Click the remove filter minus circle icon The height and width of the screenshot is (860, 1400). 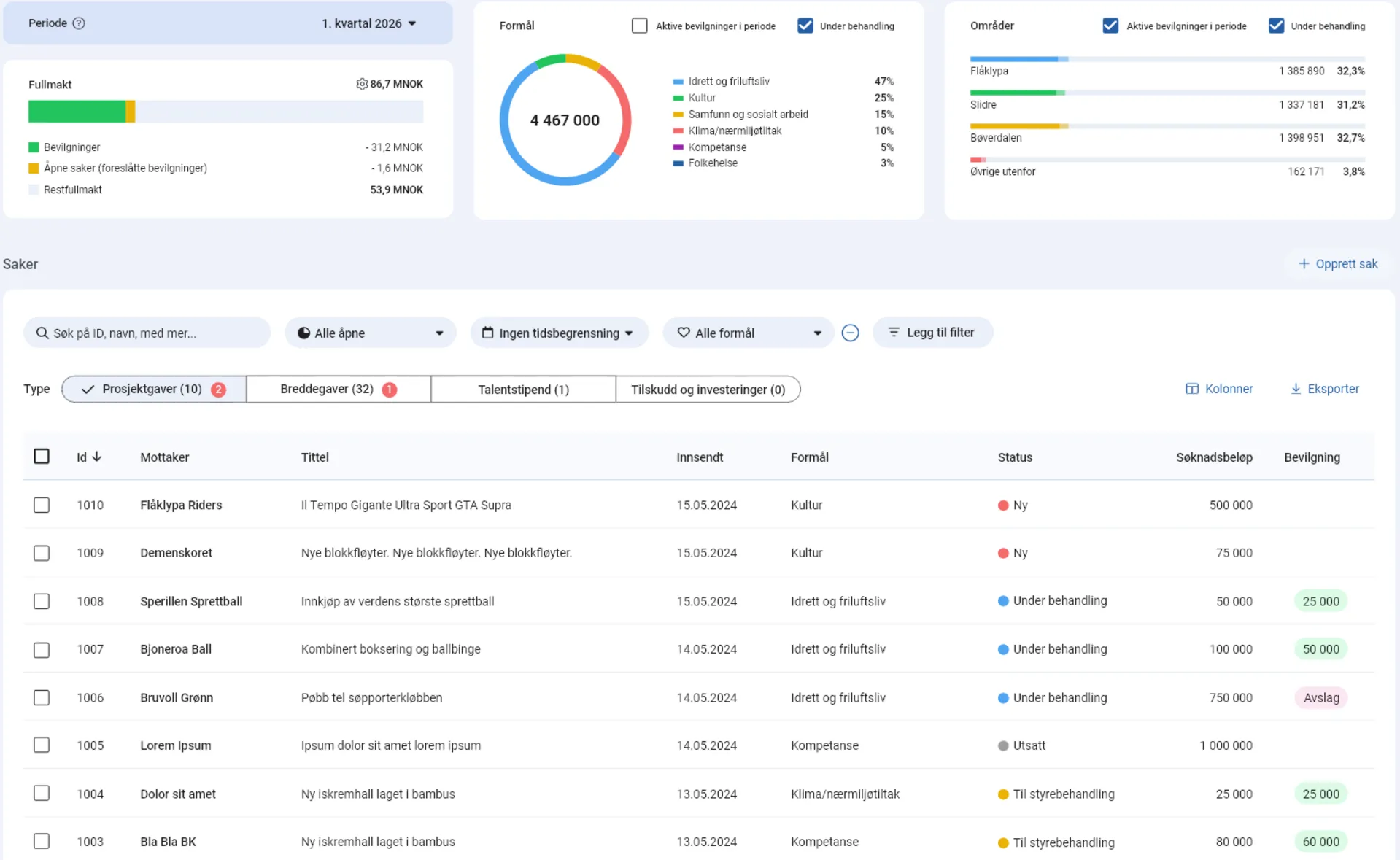850,333
